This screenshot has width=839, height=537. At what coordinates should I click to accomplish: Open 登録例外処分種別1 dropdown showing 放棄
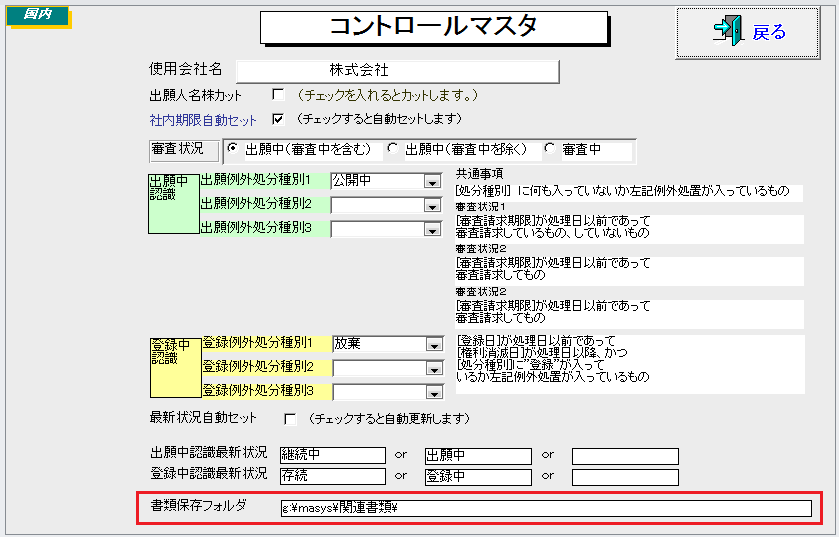[x=432, y=344]
